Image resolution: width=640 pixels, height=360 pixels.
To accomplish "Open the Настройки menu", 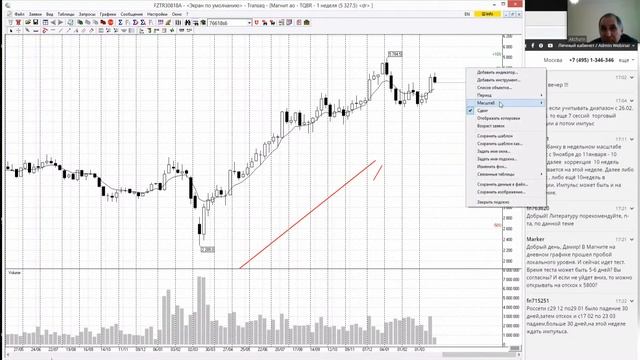I will [x=157, y=14].
